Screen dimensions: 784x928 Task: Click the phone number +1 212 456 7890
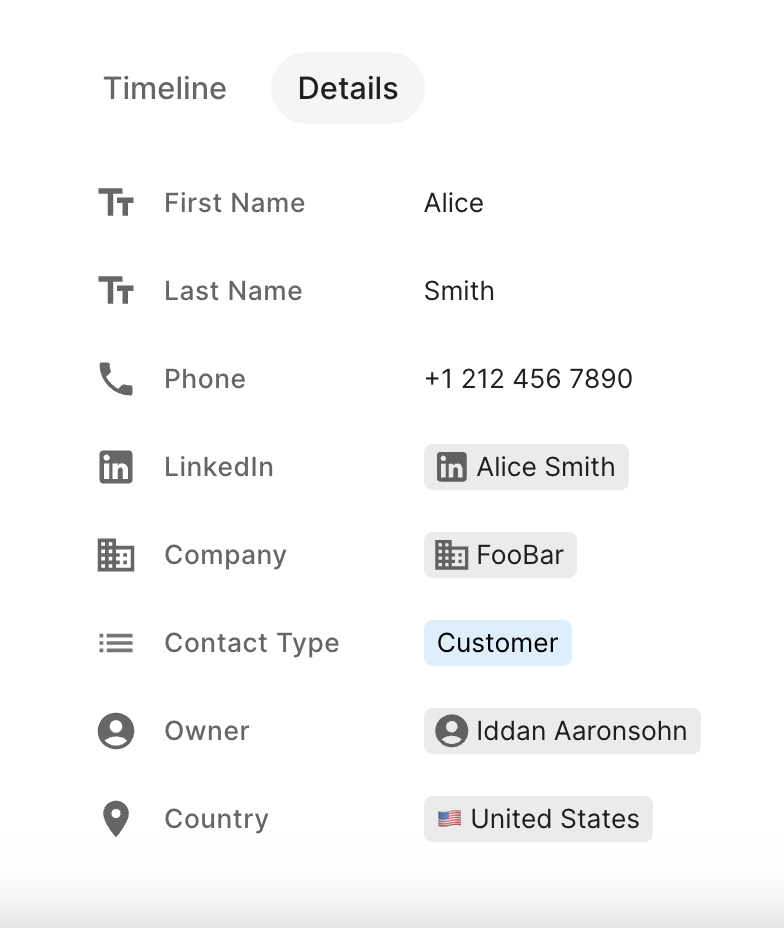point(529,379)
